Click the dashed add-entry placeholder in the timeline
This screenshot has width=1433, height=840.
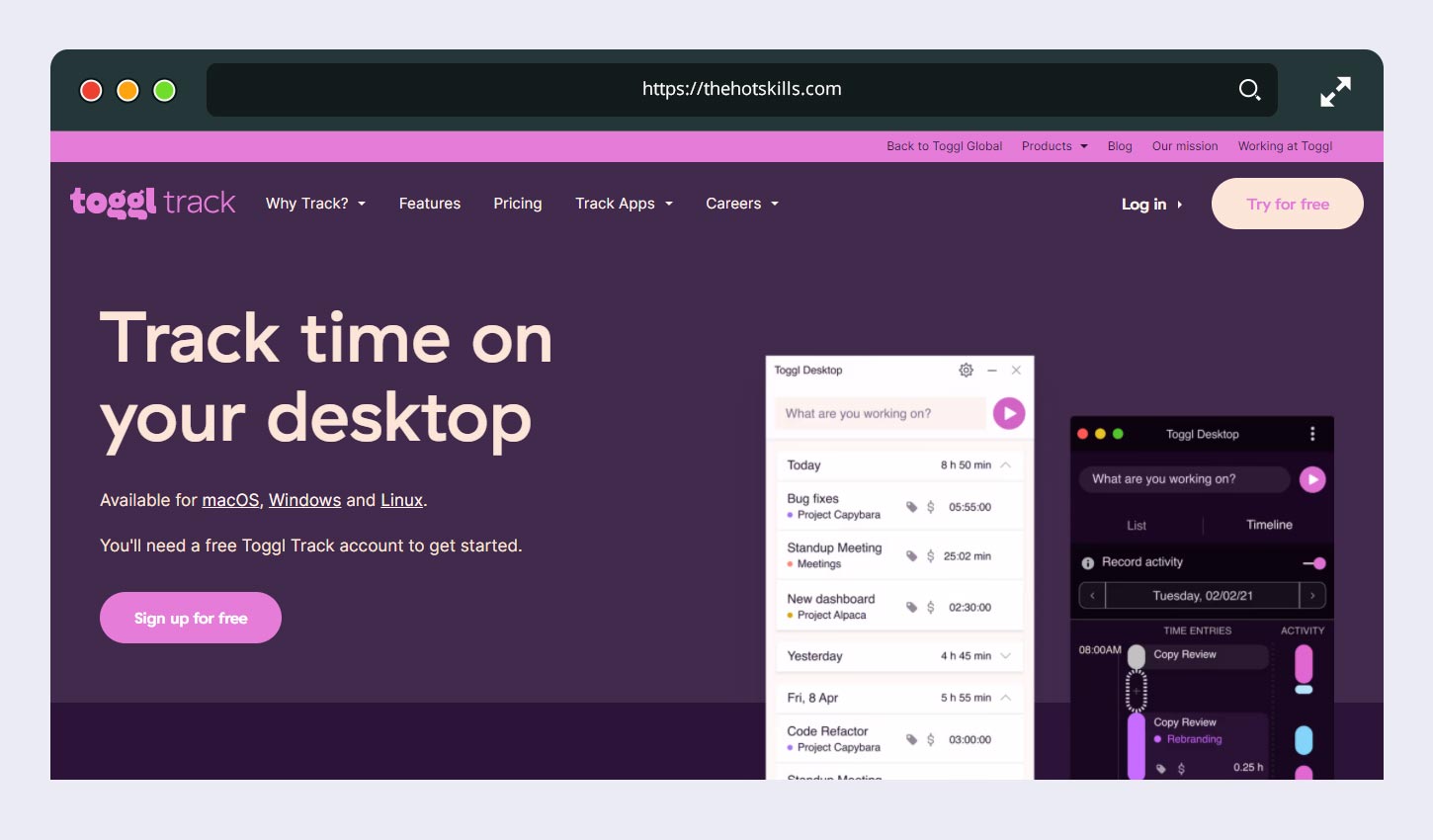[1137, 691]
